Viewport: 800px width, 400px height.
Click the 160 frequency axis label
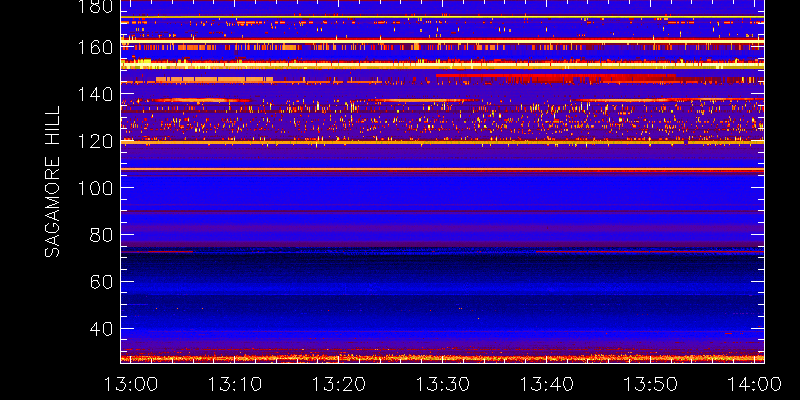click(95, 47)
